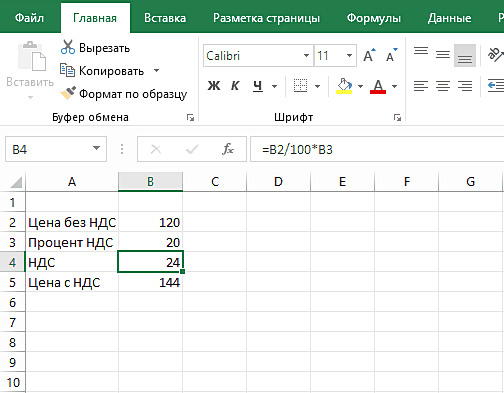This screenshot has width=504, height=393.
Task: Toggle underline formatting (Ч)
Action: click(x=257, y=86)
